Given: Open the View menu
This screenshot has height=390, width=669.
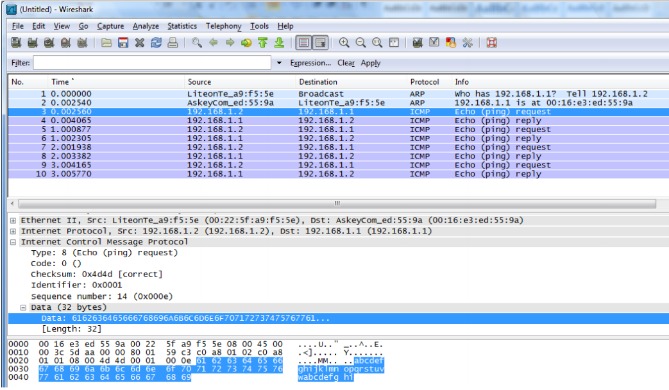Looking at the screenshot, I should point(61,26).
